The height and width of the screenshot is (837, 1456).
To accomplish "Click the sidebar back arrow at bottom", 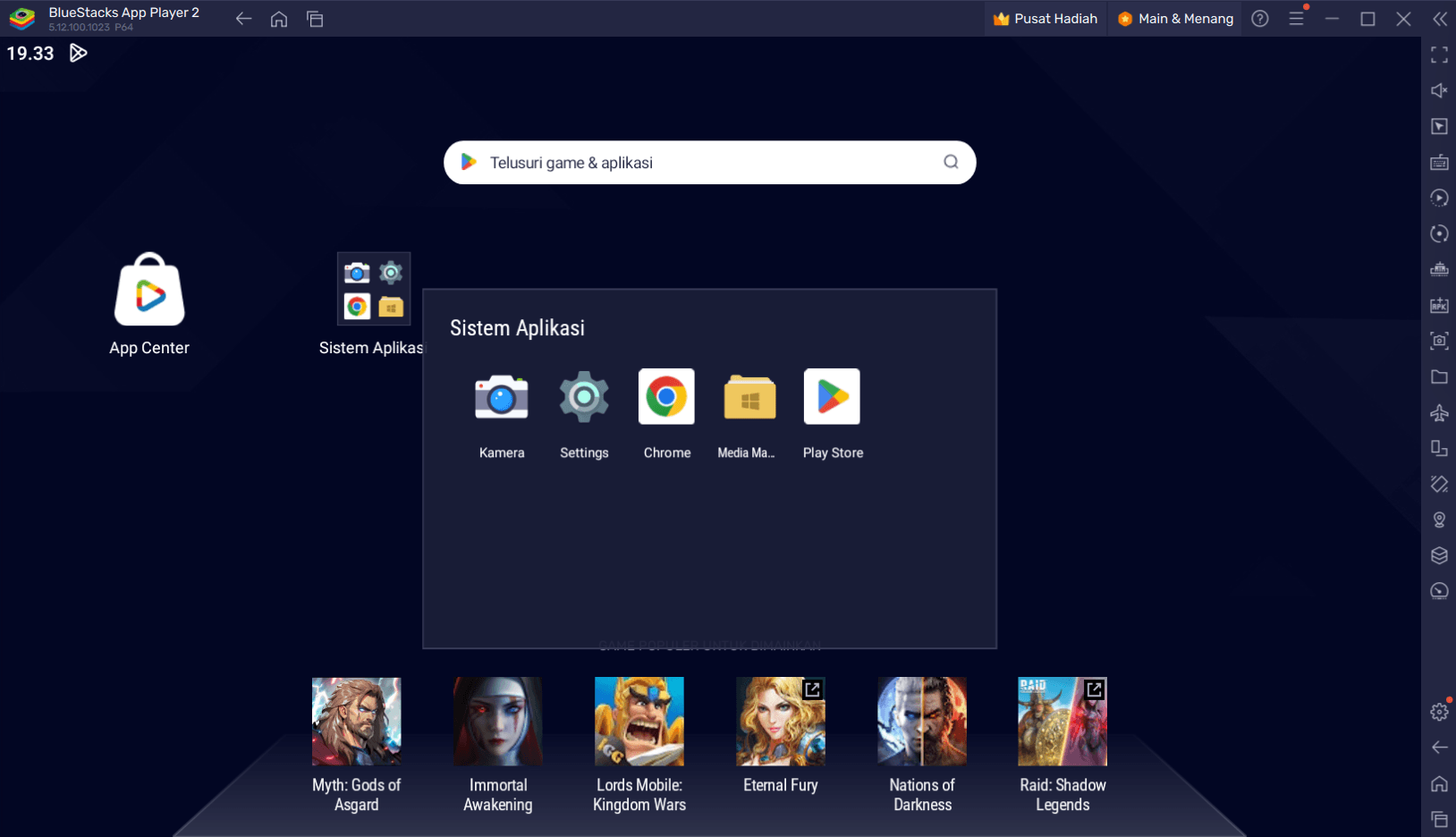I will pos(1439,748).
